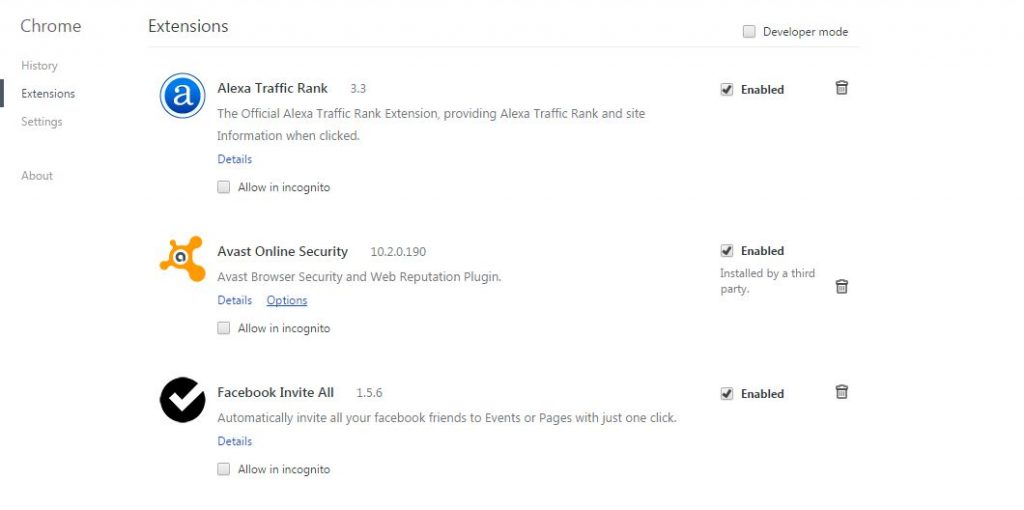Open Avast Online Security Options link
This screenshot has height=510, width=1024.
point(287,300)
